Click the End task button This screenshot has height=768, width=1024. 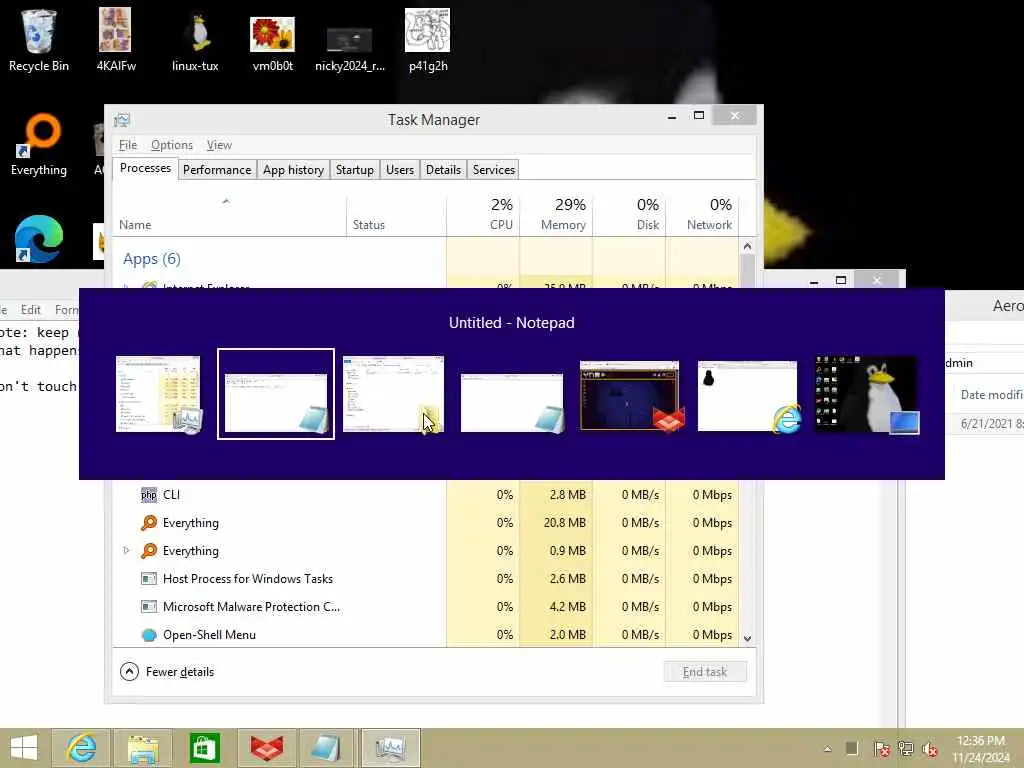705,671
